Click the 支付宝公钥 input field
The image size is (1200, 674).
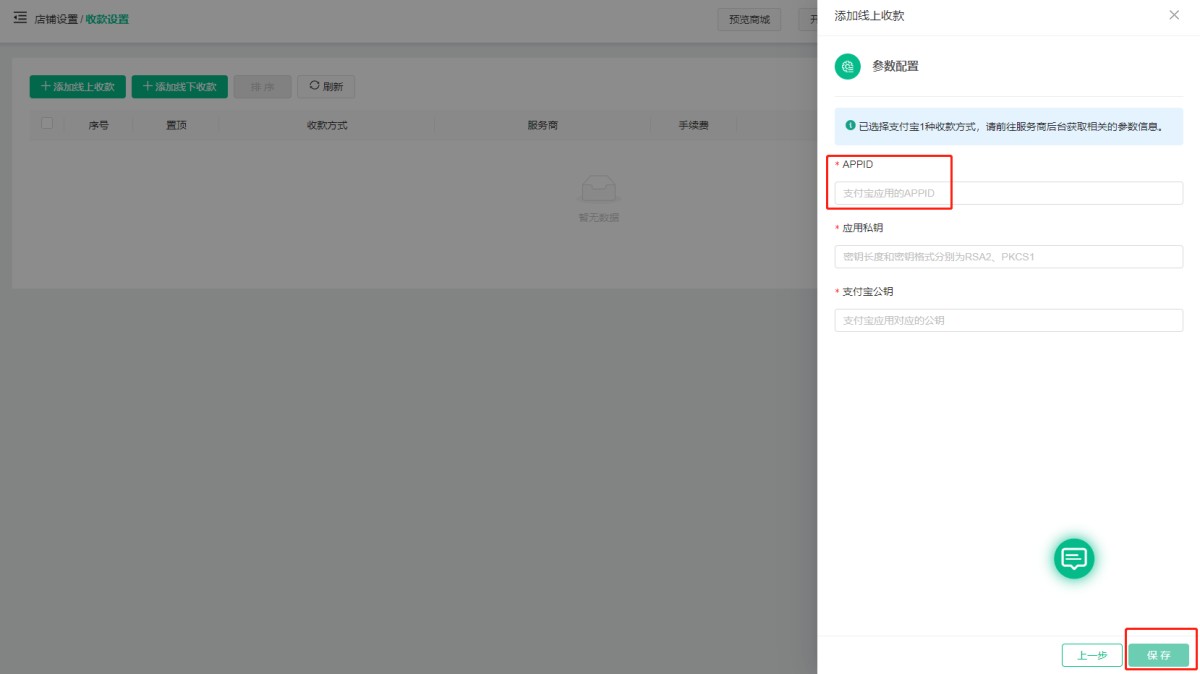[x=1008, y=321]
